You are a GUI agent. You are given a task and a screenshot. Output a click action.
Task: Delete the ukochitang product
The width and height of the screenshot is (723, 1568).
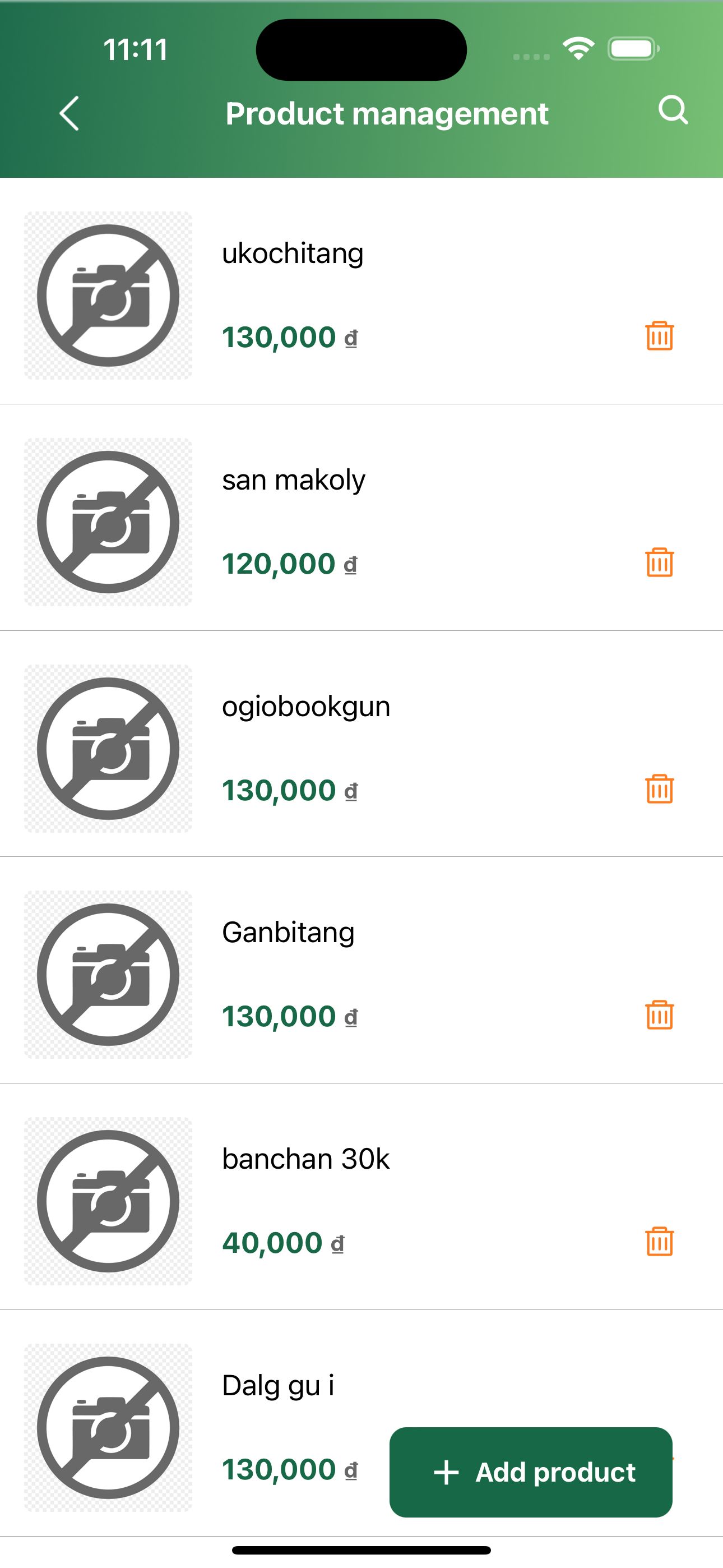click(659, 336)
